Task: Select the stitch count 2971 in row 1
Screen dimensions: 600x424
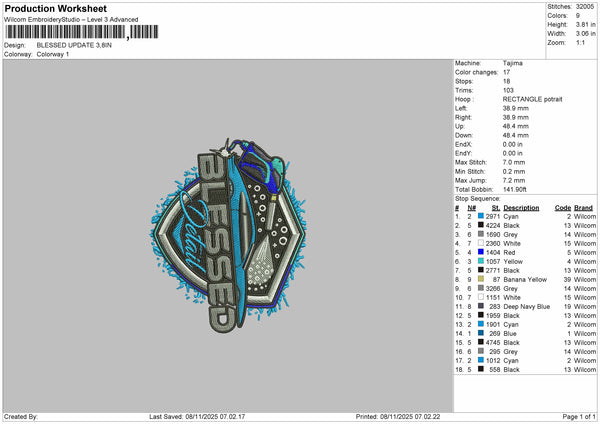Action: coord(493,217)
